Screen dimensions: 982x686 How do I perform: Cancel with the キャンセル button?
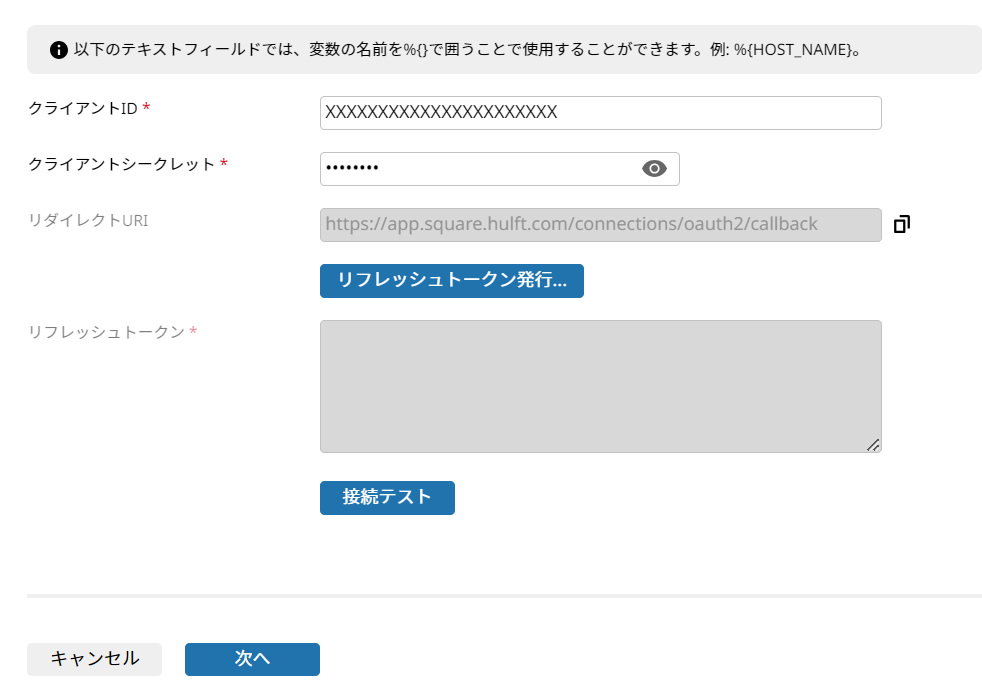[95, 659]
